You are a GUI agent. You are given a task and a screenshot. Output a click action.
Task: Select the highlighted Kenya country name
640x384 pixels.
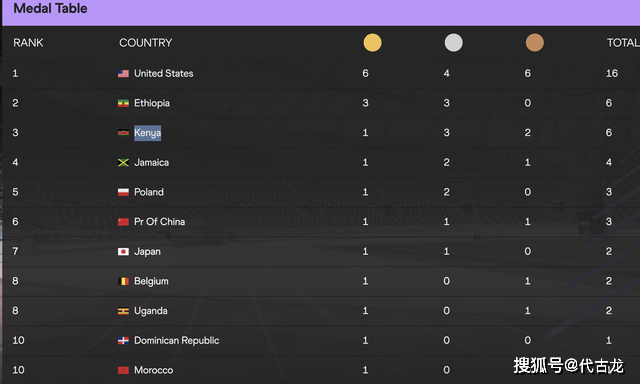(147, 133)
